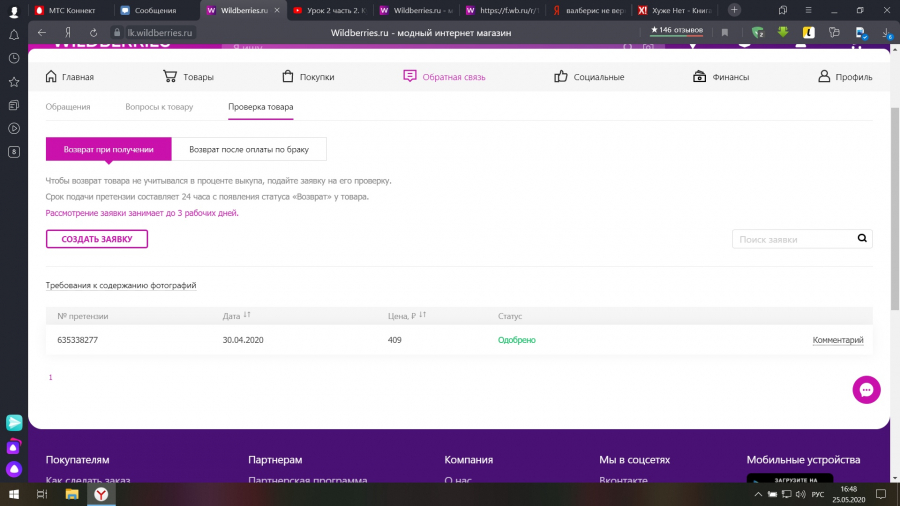Open the Финансы menu section
Image resolution: width=900 pixels, height=506 pixels.
(x=721, y=77)
